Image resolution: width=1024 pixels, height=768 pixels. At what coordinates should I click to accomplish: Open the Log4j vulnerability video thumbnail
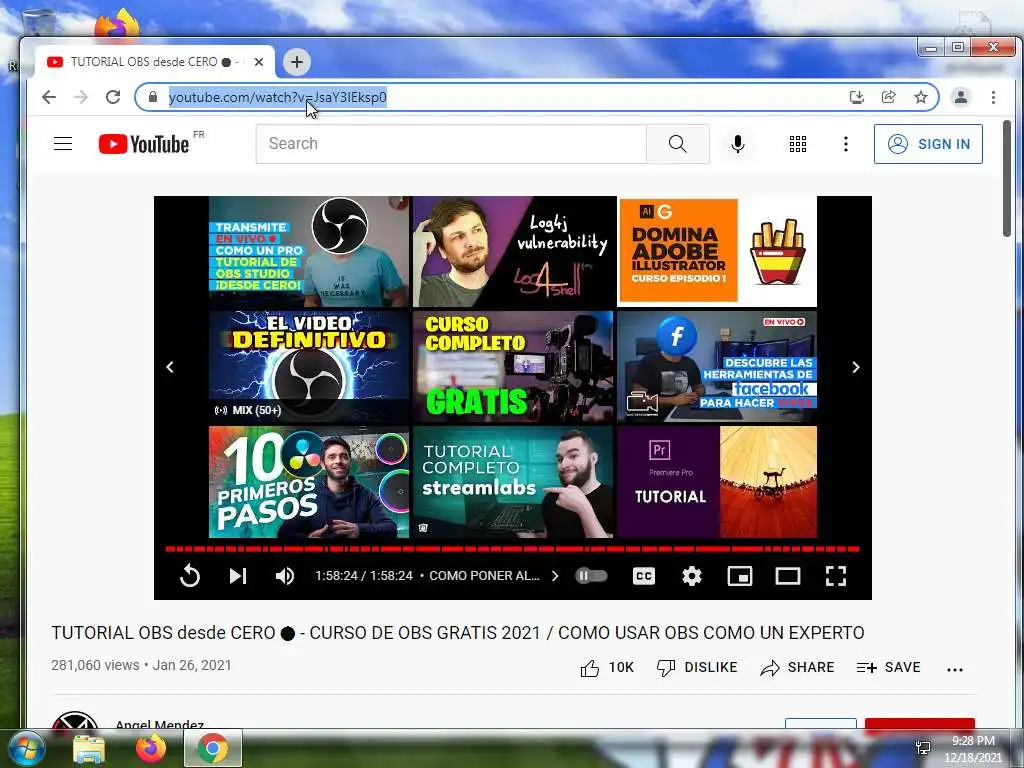[x=514, y=251]
